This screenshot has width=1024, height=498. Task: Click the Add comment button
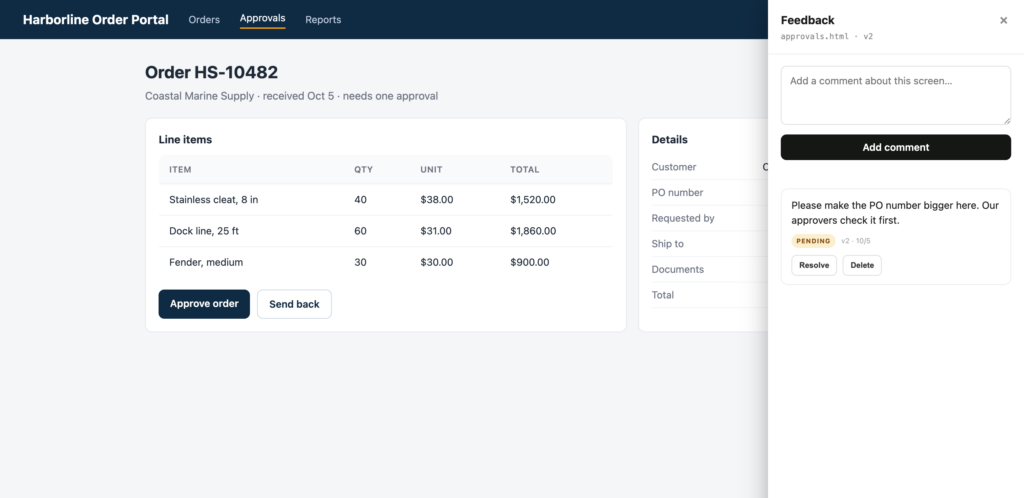click(895, 148)
